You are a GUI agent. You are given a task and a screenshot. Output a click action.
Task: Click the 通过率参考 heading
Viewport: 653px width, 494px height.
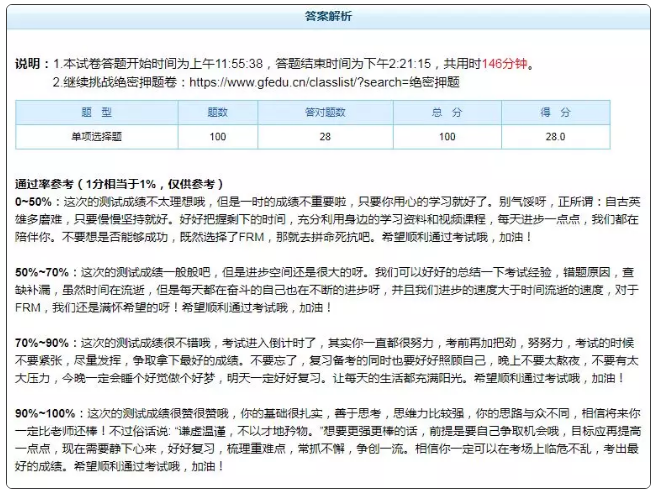coord(119,184)
